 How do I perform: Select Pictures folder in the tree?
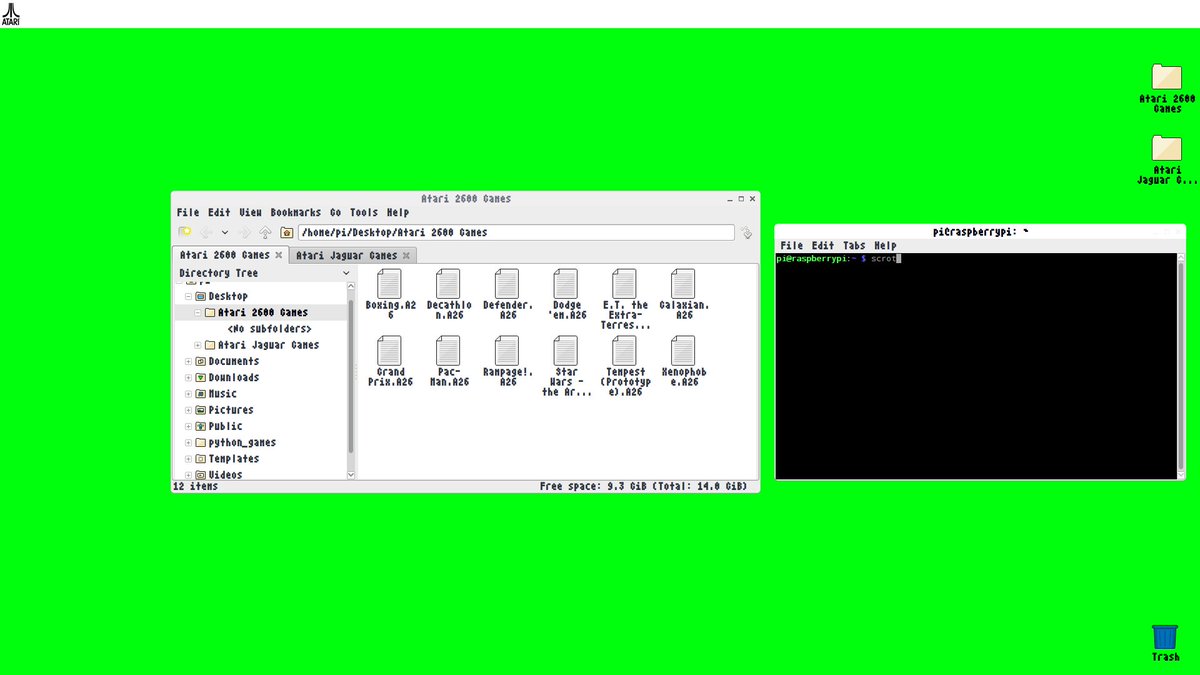pyautogui.click(x=224, y=410)
